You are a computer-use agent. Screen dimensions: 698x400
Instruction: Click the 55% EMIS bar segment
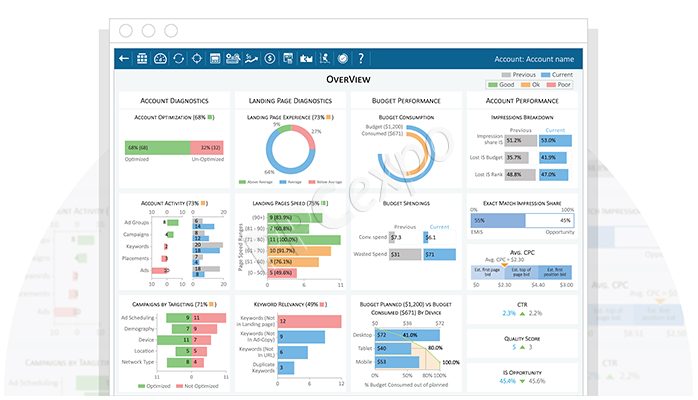pos(498,221)
